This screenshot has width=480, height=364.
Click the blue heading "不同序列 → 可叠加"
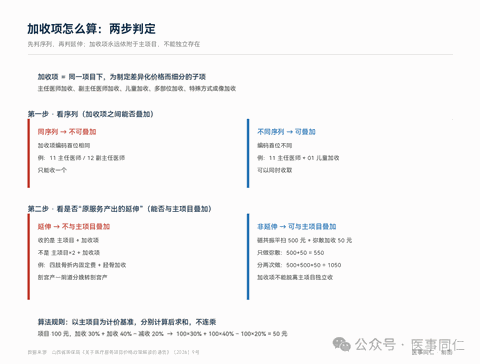(286, 132)
